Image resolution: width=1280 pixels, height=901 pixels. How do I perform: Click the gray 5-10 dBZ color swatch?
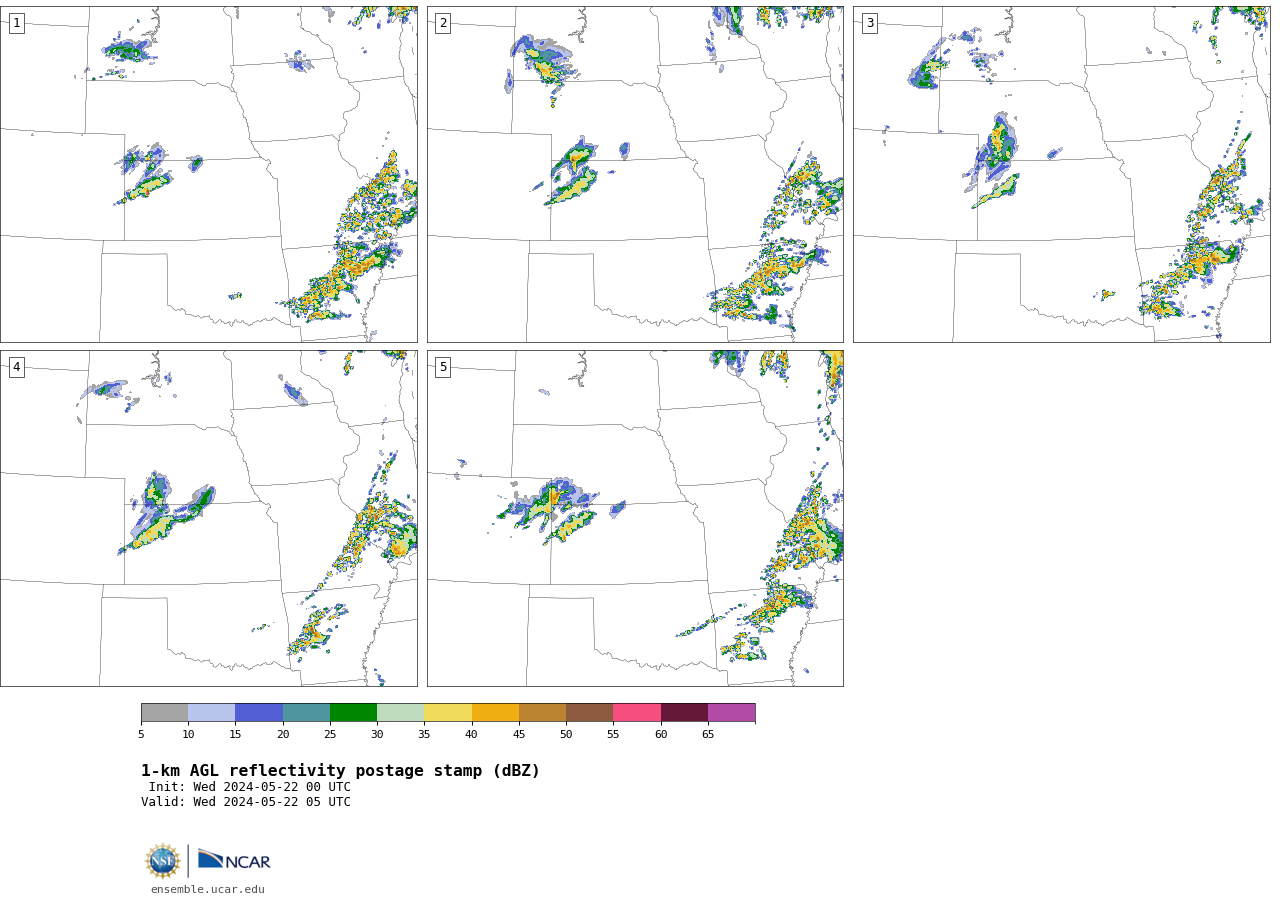[x=164, y=712]
